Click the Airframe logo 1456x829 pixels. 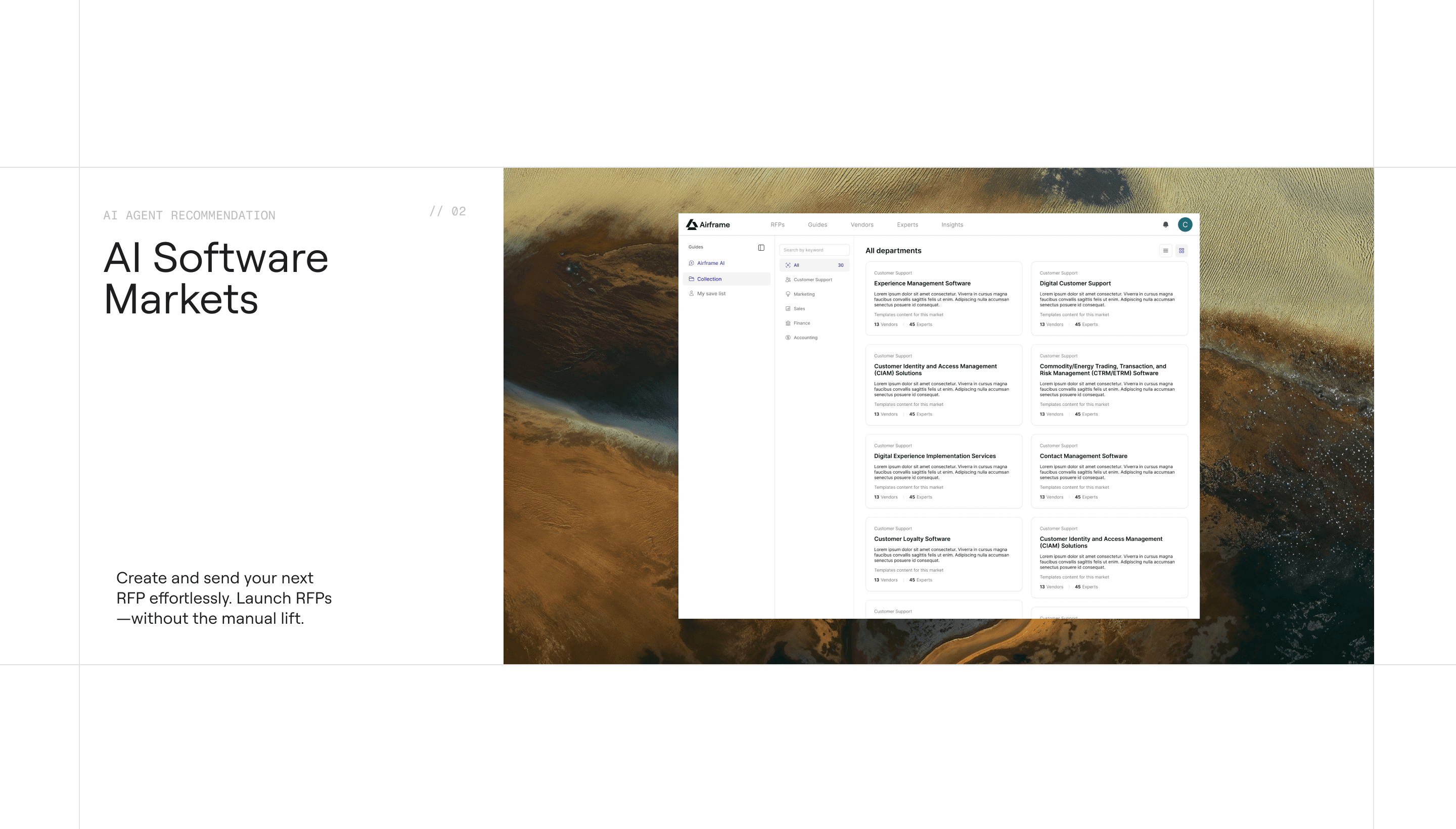coord(708,224)
